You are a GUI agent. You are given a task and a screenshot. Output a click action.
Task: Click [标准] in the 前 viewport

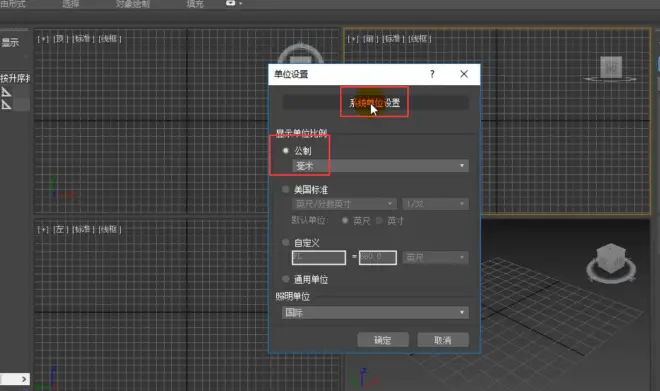pos(393,39)
